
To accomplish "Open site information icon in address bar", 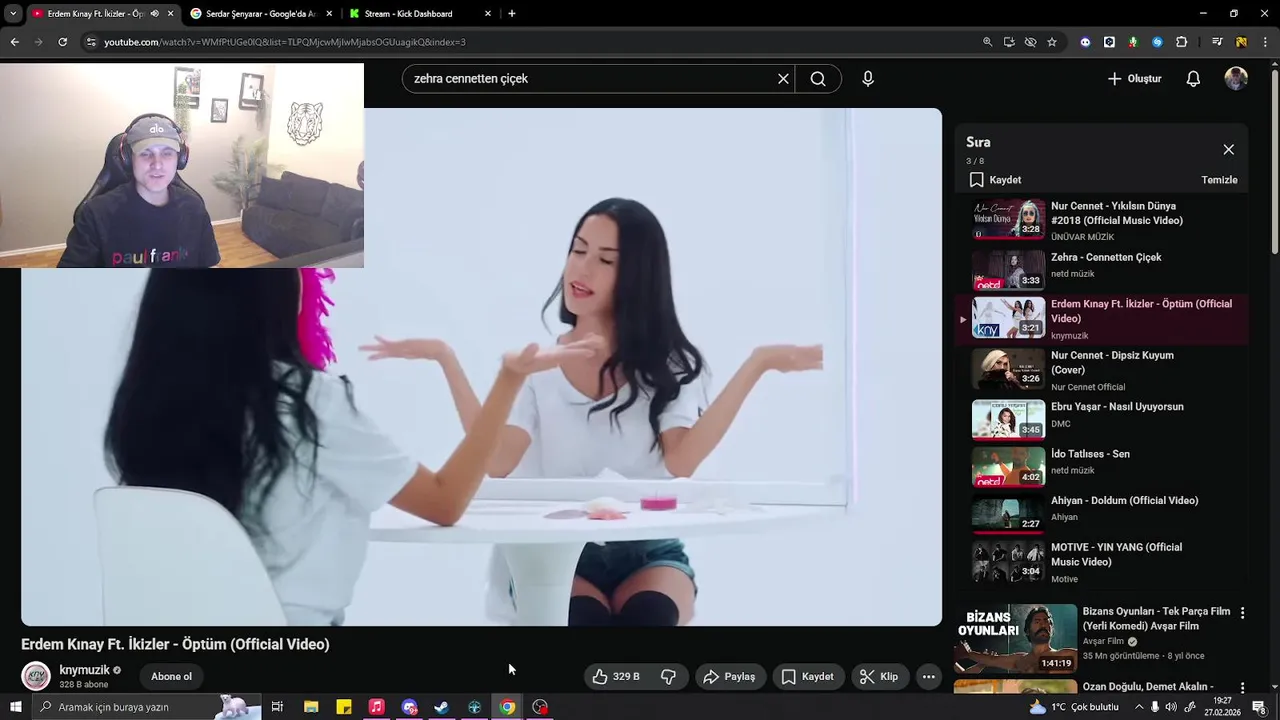I will point(91,42).
